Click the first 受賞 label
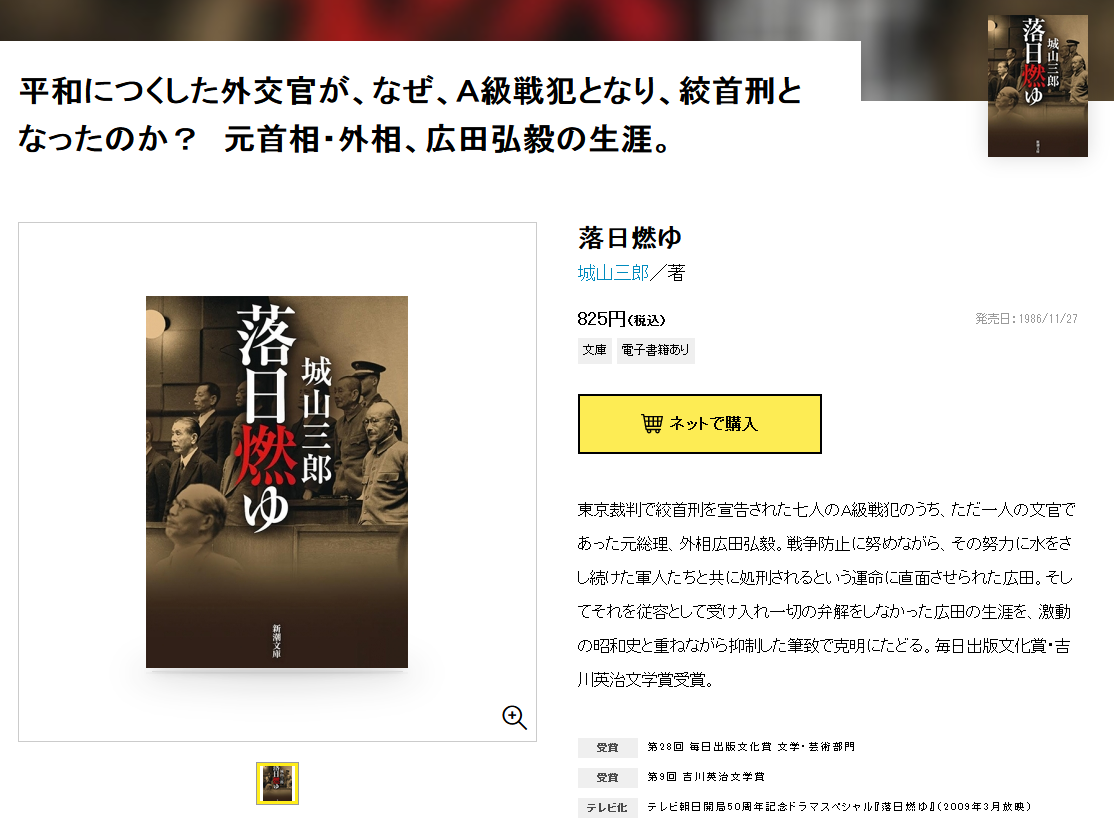The width and height of the screenshot is (1114, 836). coord(607,747)
